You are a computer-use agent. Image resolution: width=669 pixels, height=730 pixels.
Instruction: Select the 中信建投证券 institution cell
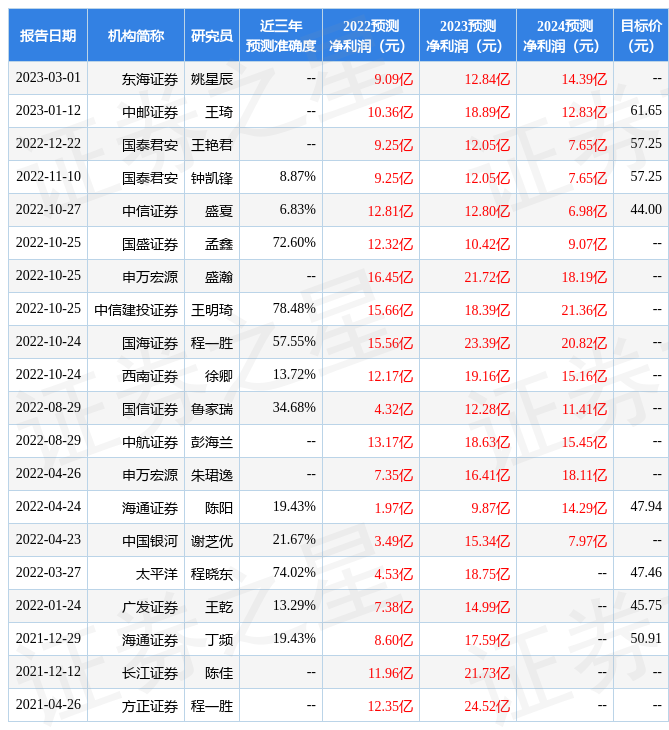click(x=135, y=311)
